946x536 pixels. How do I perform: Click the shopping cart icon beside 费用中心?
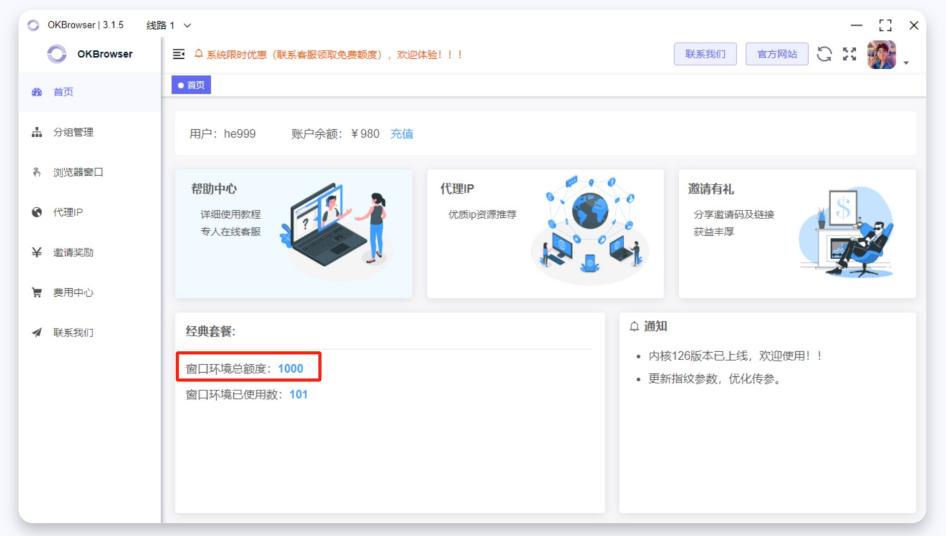[37, 292]
